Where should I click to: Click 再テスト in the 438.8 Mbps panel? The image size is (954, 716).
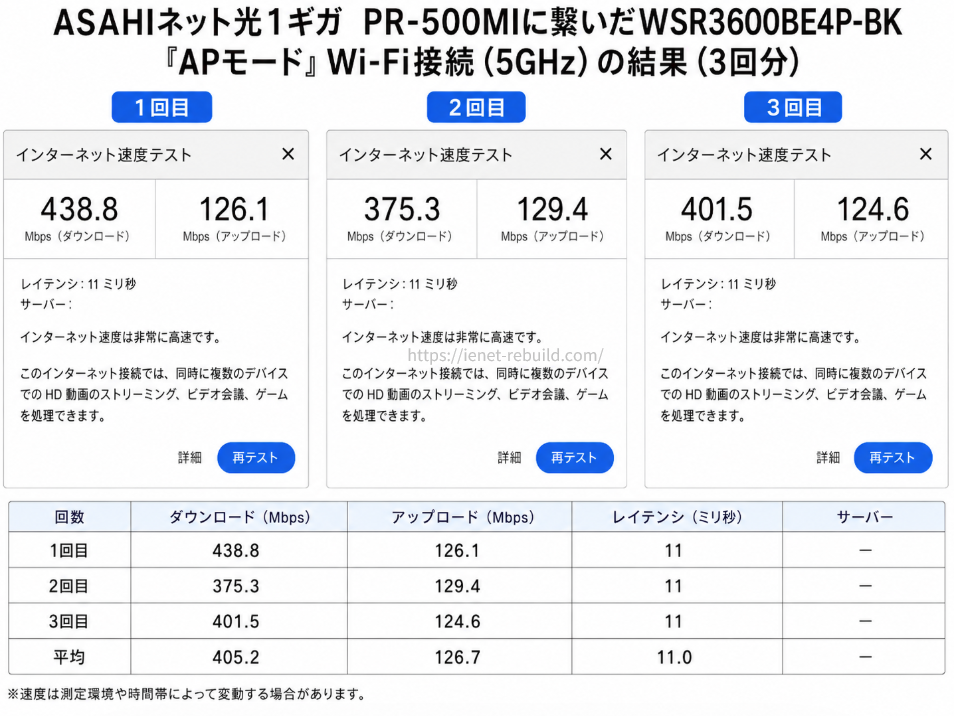point(256,457)
